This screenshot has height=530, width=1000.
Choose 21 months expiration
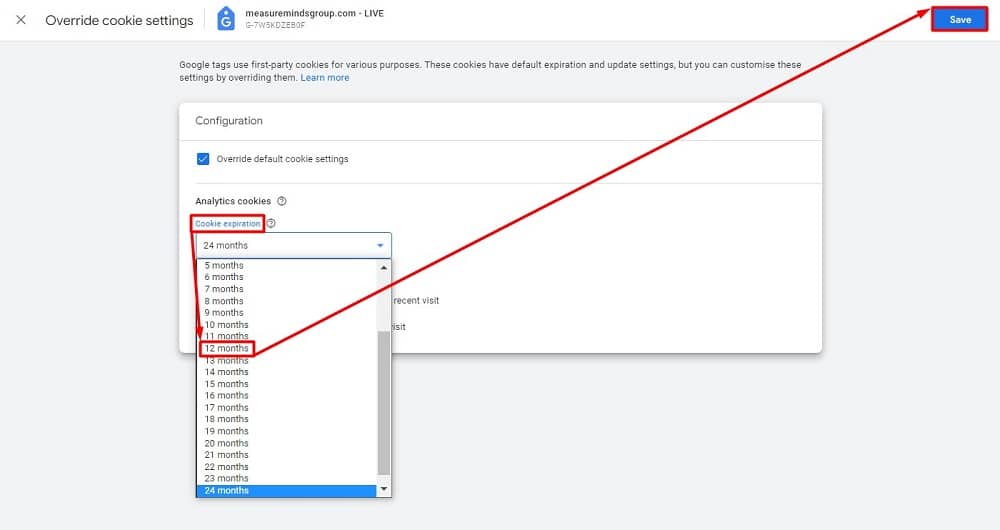[286, 455]
